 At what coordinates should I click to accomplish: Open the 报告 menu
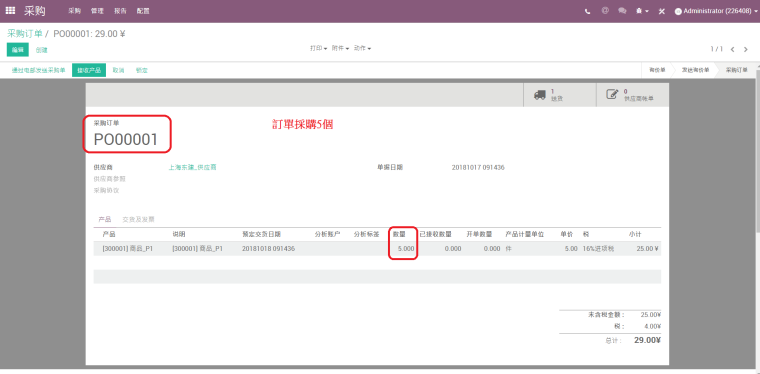(x=120, y=11)
